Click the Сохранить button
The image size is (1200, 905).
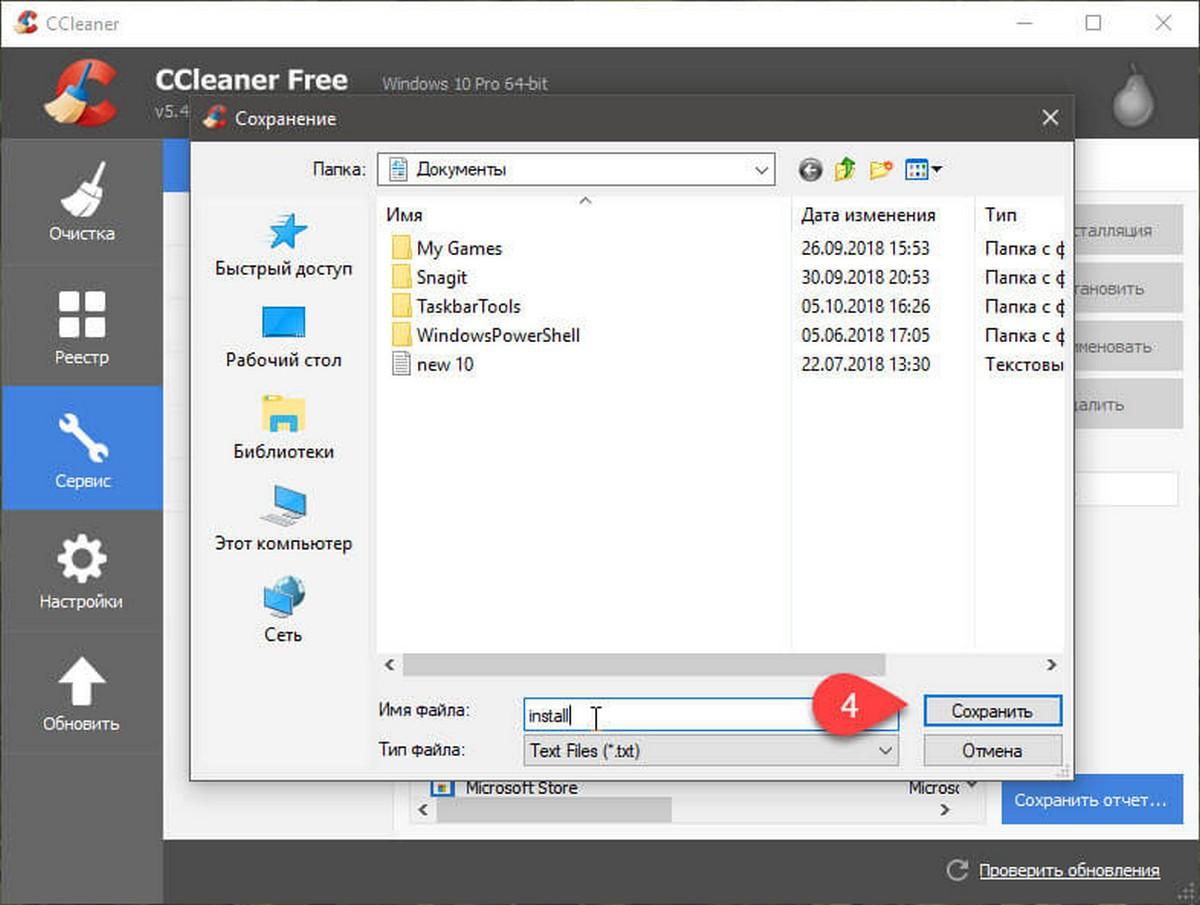pos(992,711)
